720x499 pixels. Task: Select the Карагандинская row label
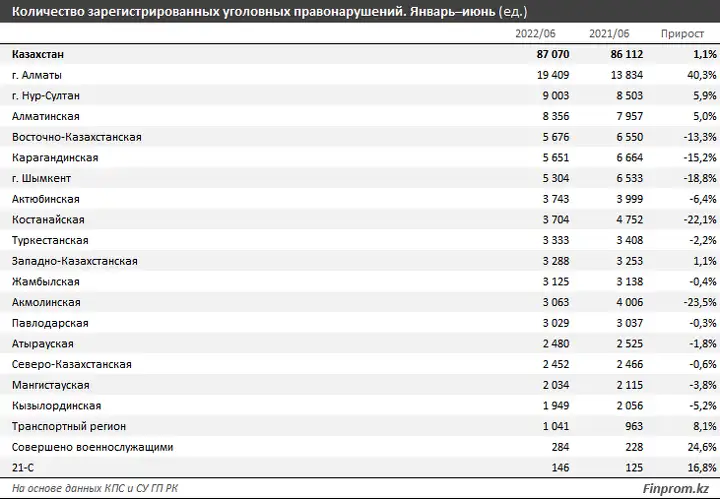pos(55,157)
